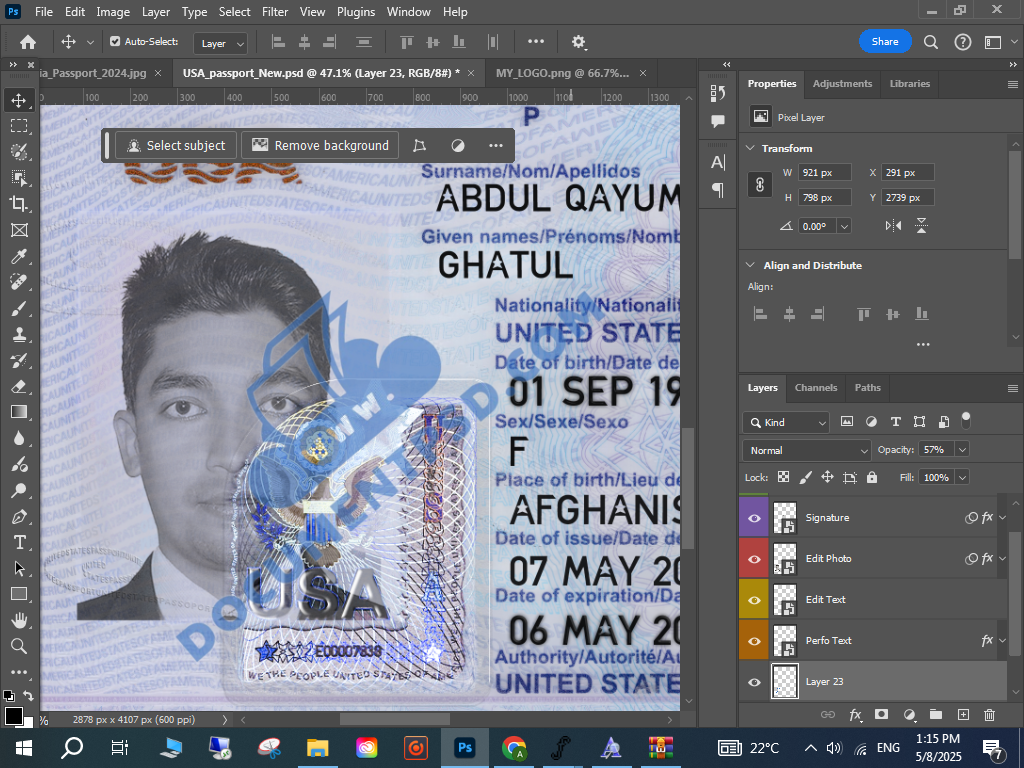This screenshot has width=1024, height=768.
Task: Collapse the Align and Distribute section
Action: [750, 265]
